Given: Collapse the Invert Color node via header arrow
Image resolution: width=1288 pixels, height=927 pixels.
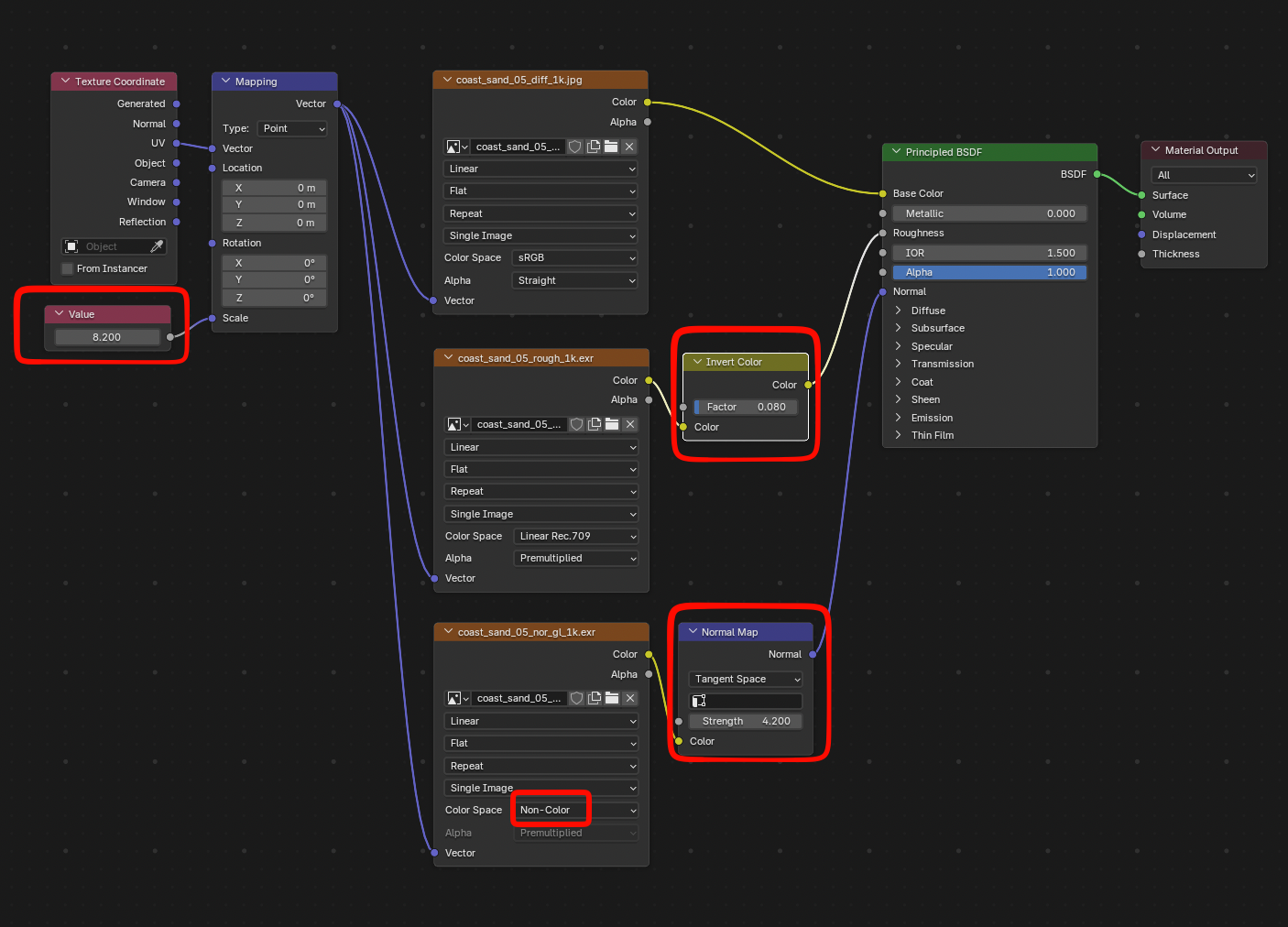Looking at the screenshot, I should pyautogui.click(x=698, y=362).
